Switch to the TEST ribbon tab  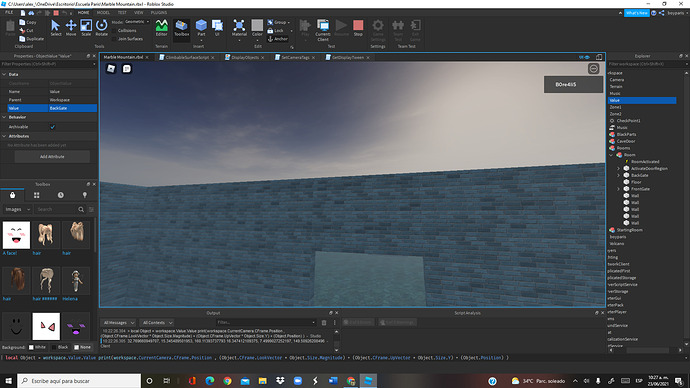122,12
